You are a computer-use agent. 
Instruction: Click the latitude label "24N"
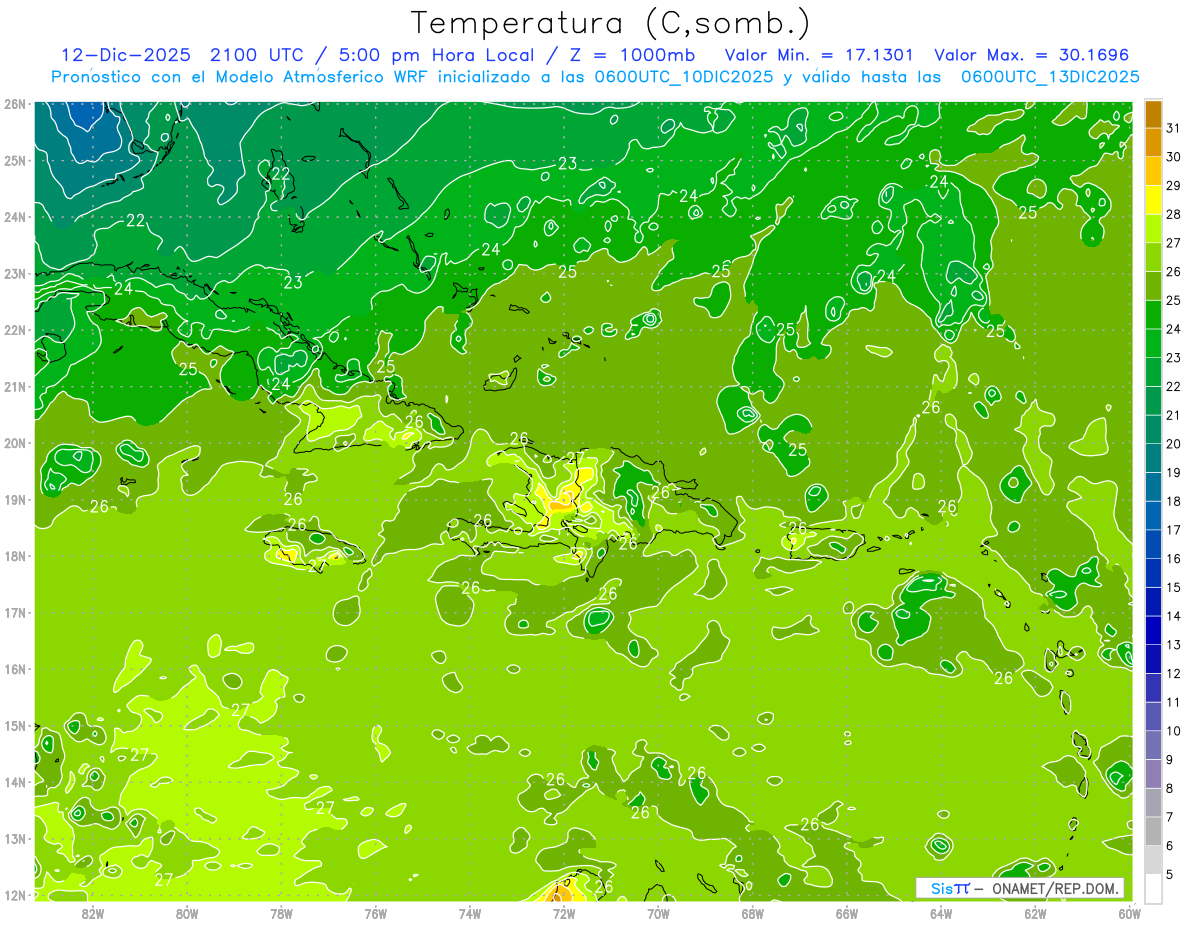14,217
